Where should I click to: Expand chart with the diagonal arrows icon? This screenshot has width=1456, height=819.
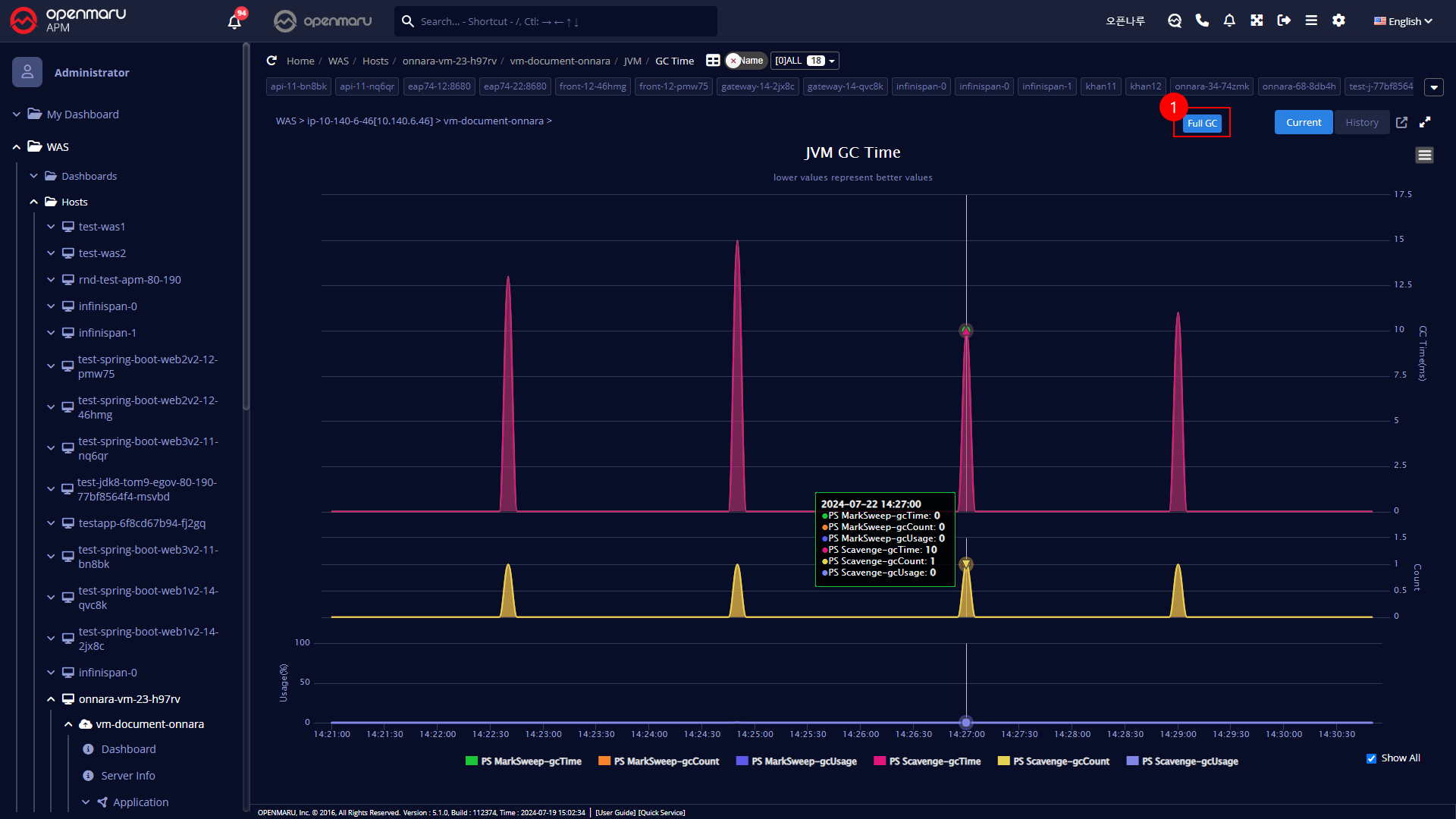[1425, 122]
